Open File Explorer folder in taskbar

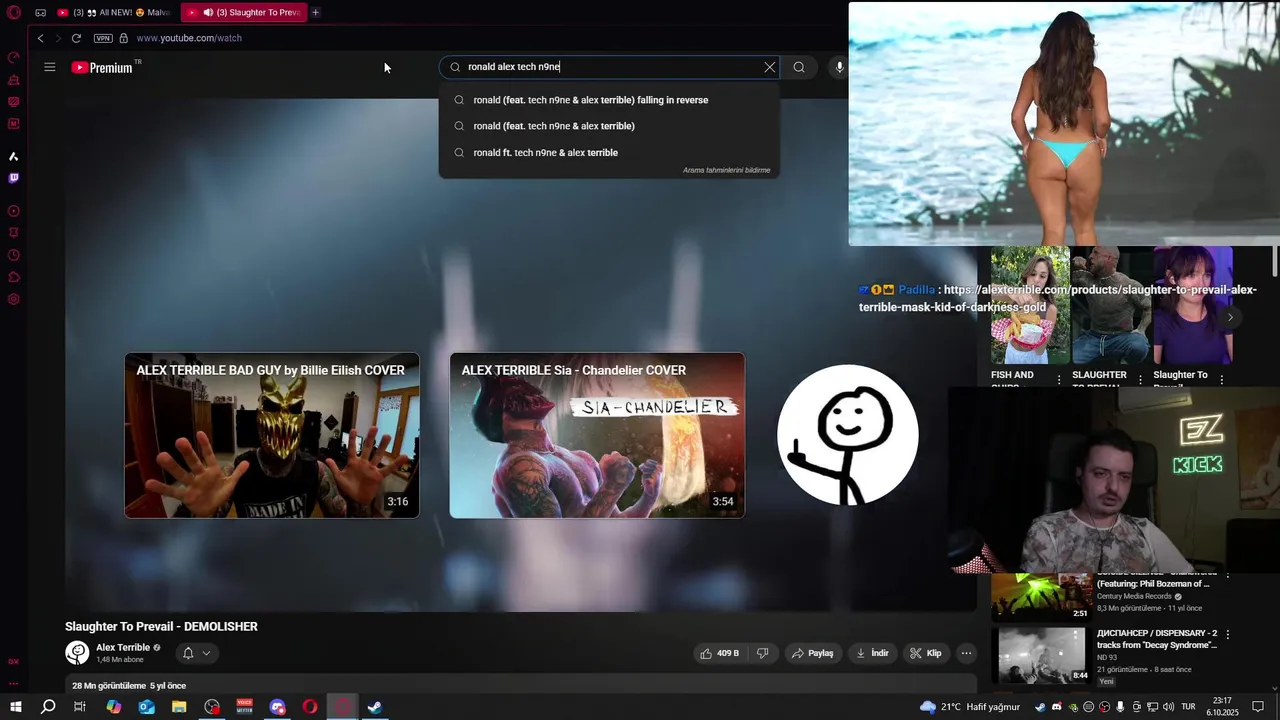(179, 707)
